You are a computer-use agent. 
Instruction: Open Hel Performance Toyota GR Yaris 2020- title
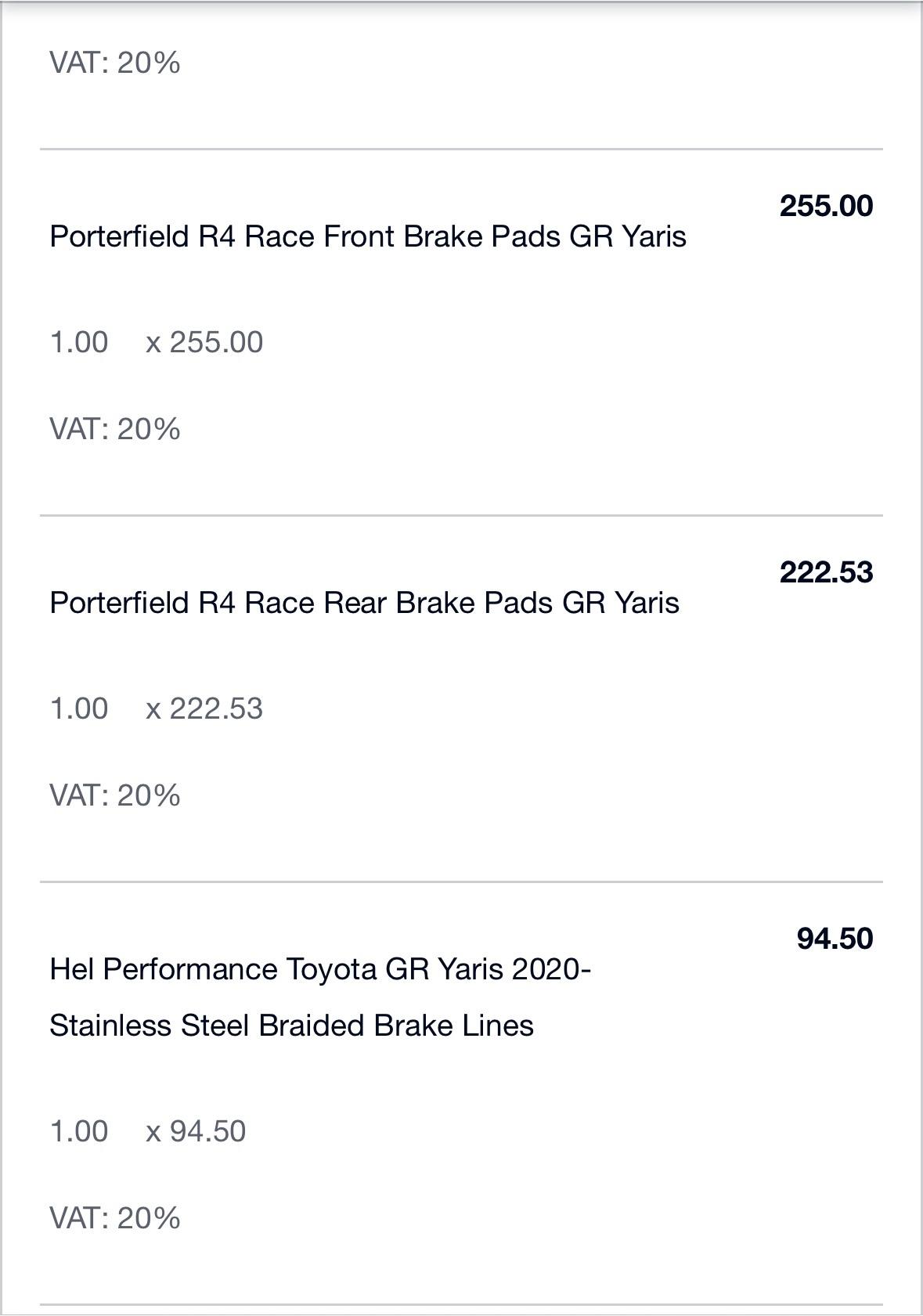320,969
